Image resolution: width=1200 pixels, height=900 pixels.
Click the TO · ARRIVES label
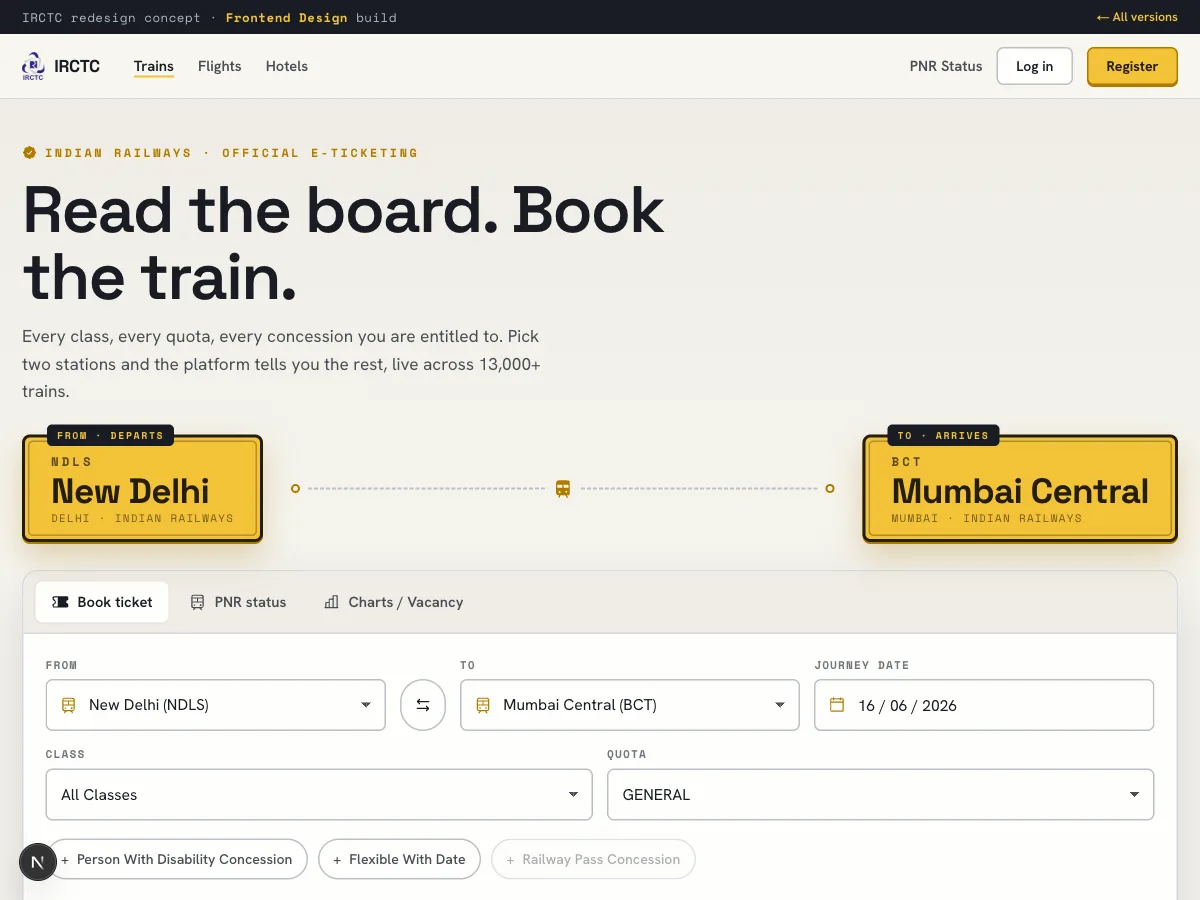click(943, 435)
